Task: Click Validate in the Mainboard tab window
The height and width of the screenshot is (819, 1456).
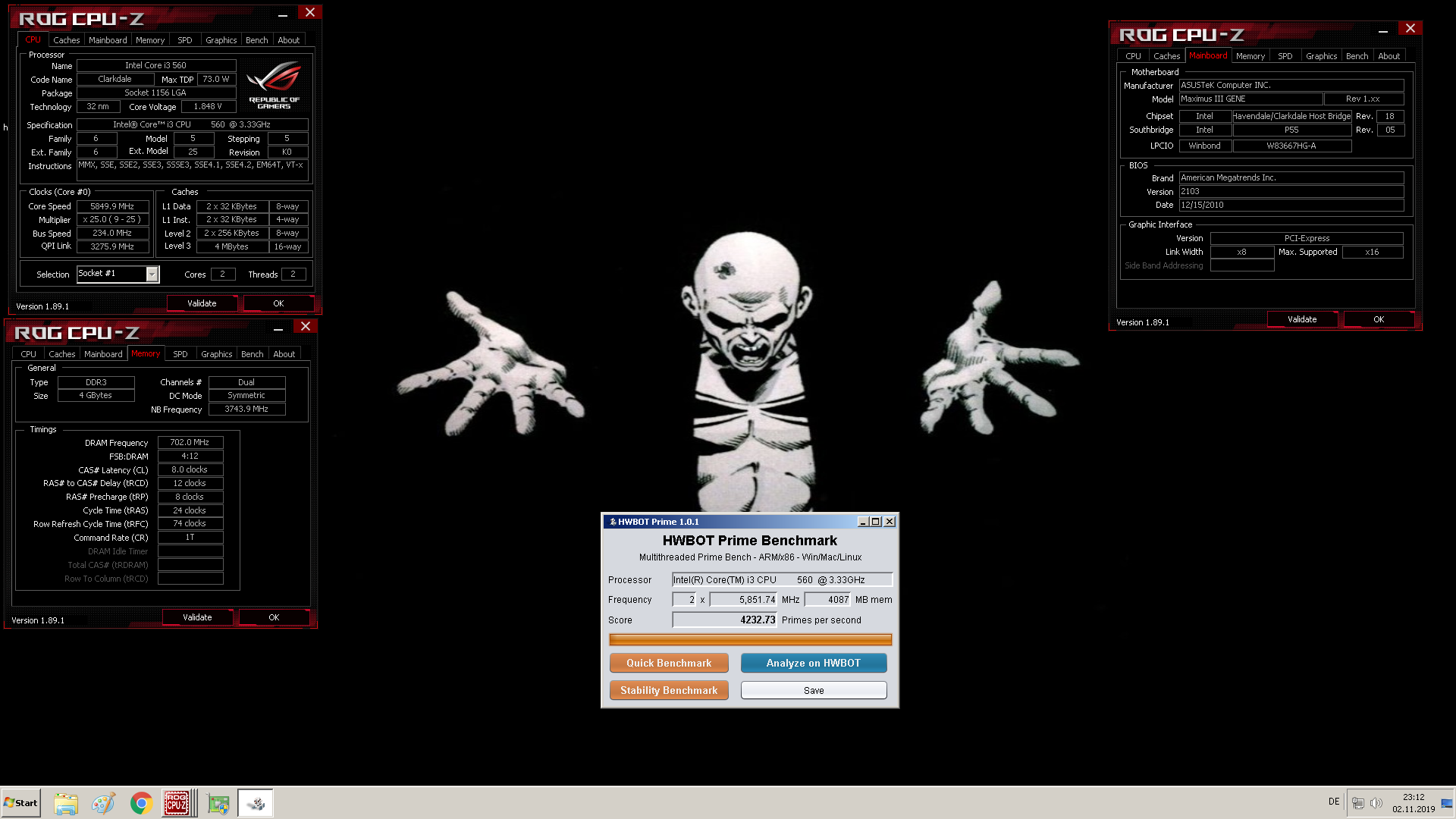Action: coord(1302,319)
